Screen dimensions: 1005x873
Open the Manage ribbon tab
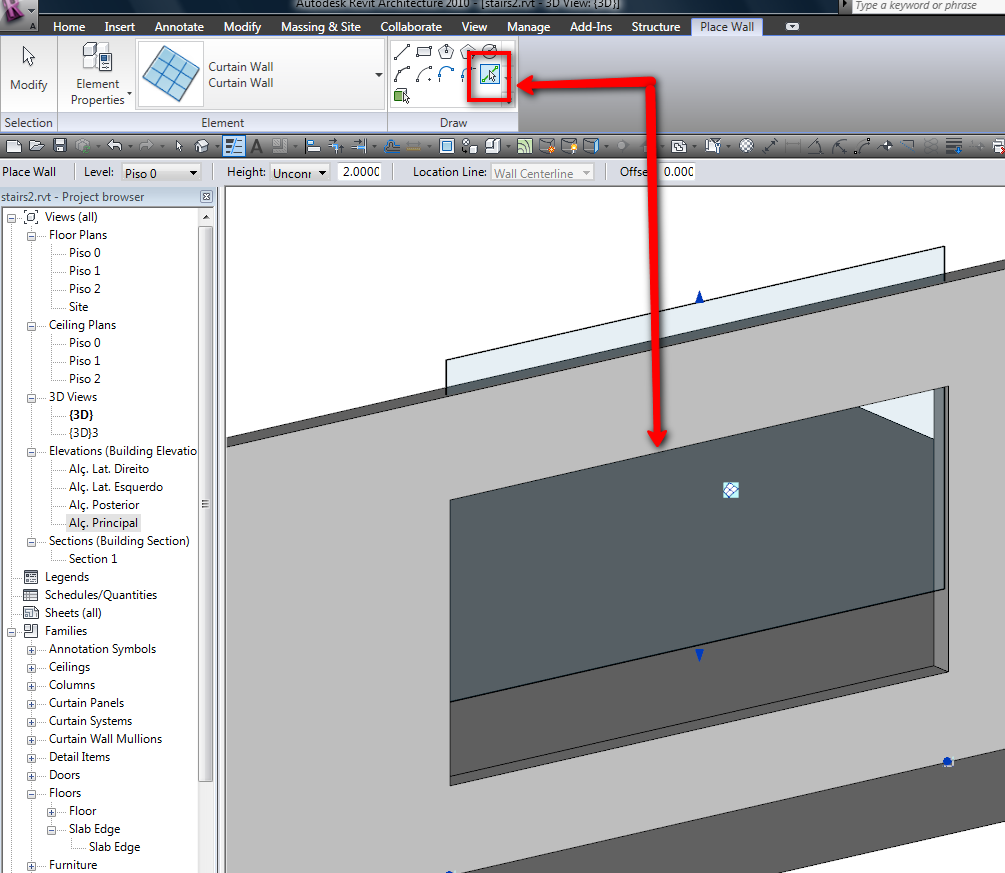(x=528, y=27)
